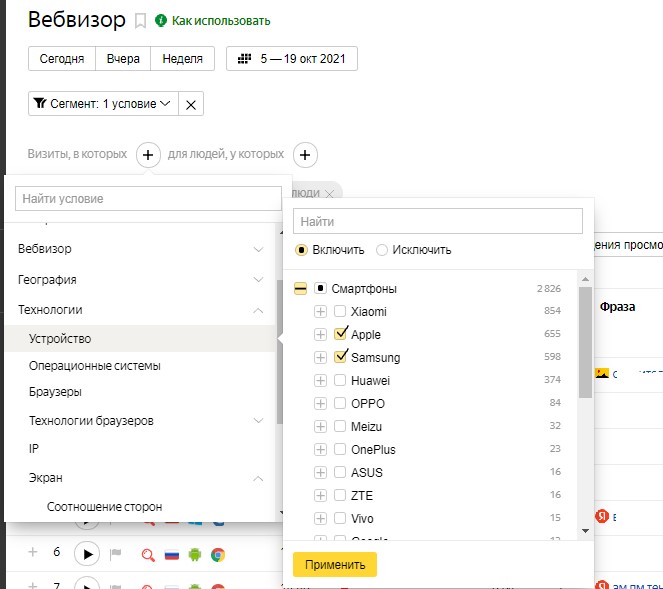The image size is (663, 589).
Task: Add condition for для людей, у которых
Action: [x=305, y=155]
